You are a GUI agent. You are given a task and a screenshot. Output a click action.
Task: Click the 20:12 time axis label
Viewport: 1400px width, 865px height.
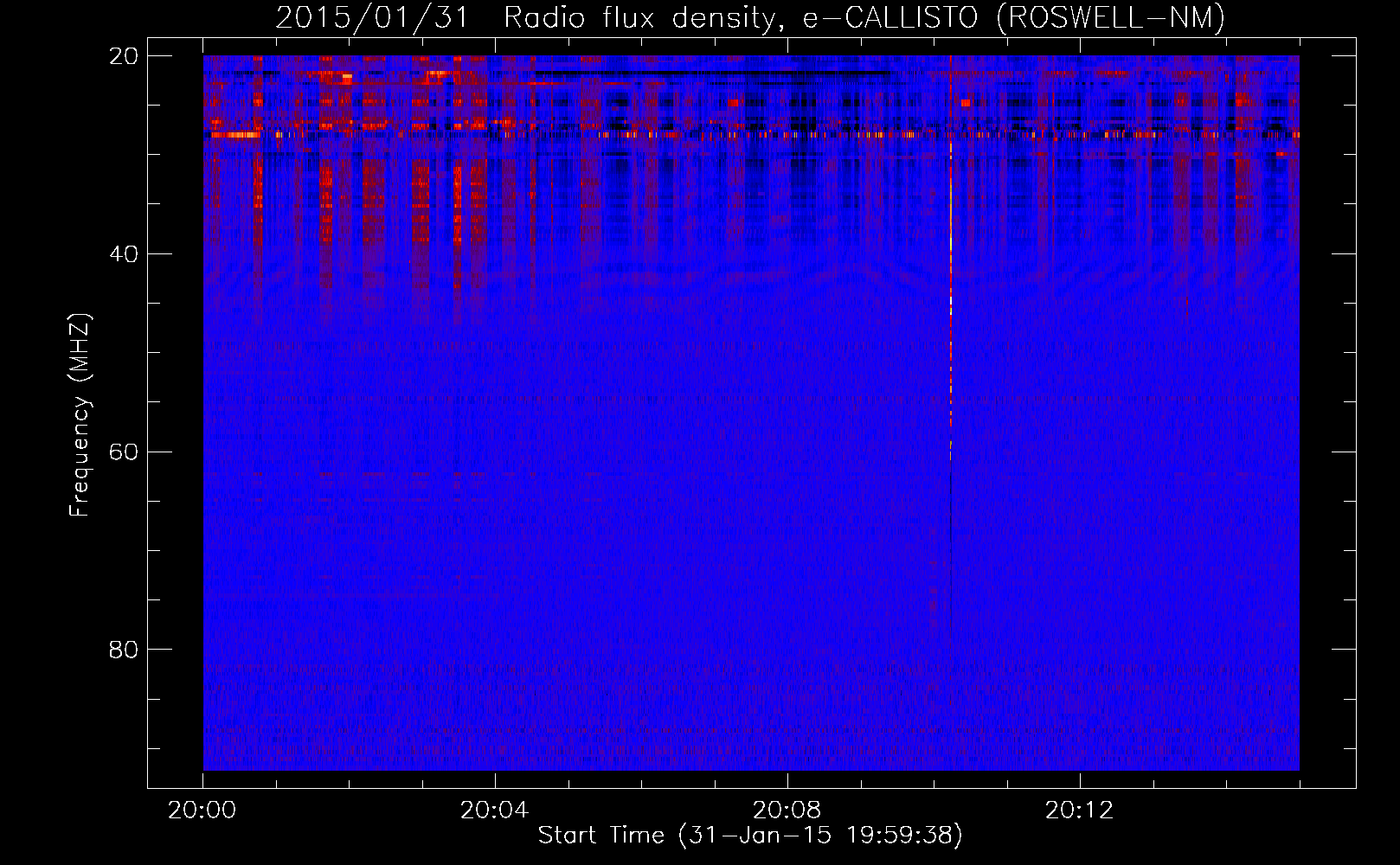[x=1079, y=811]
